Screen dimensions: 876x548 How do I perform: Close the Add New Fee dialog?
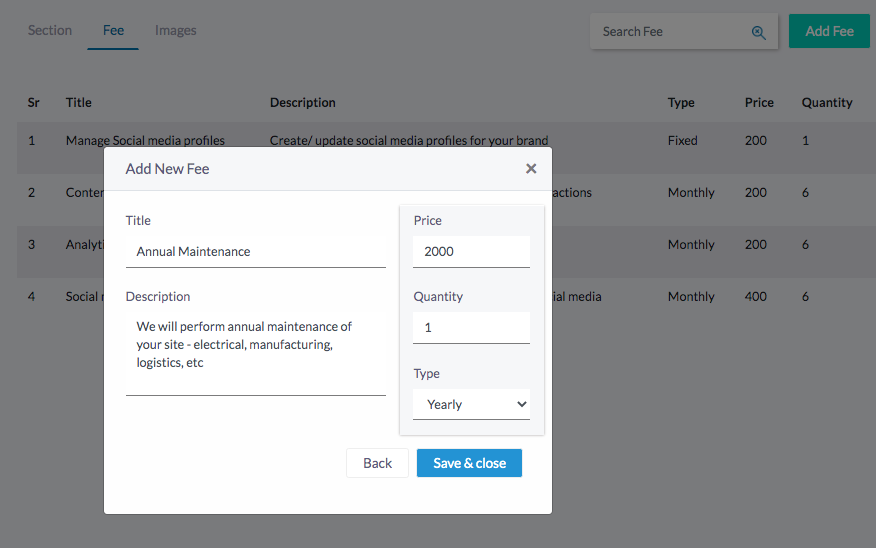pos(531,169)
